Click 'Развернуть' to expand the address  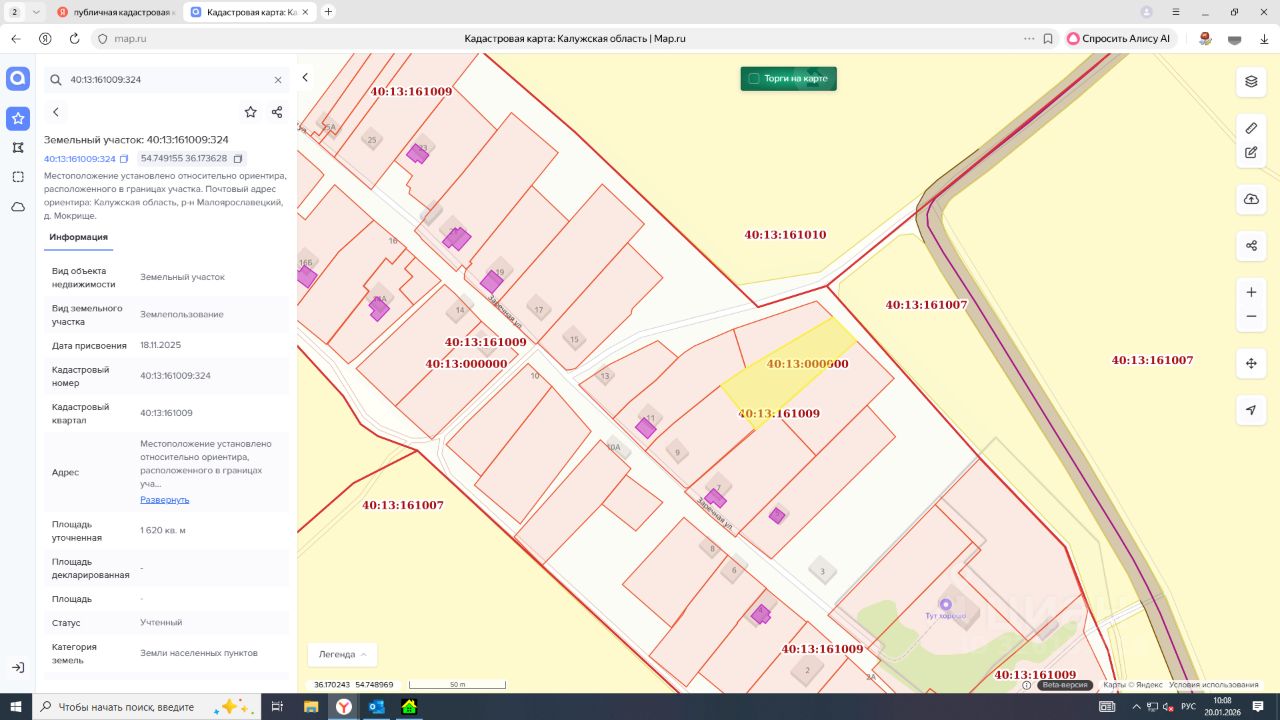(x=164, y=499)
